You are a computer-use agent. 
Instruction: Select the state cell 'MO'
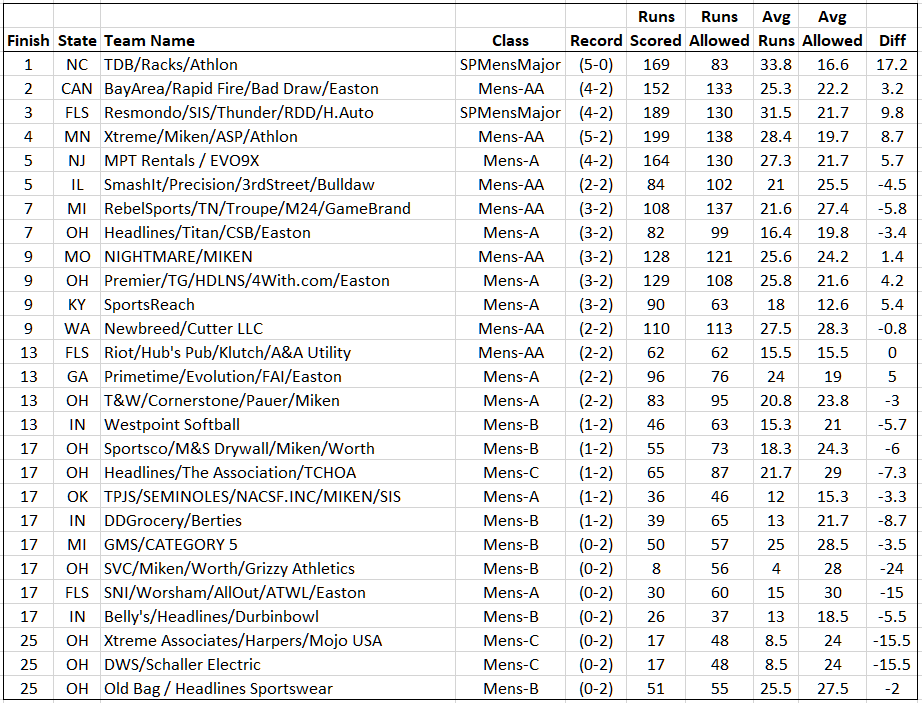77,257
